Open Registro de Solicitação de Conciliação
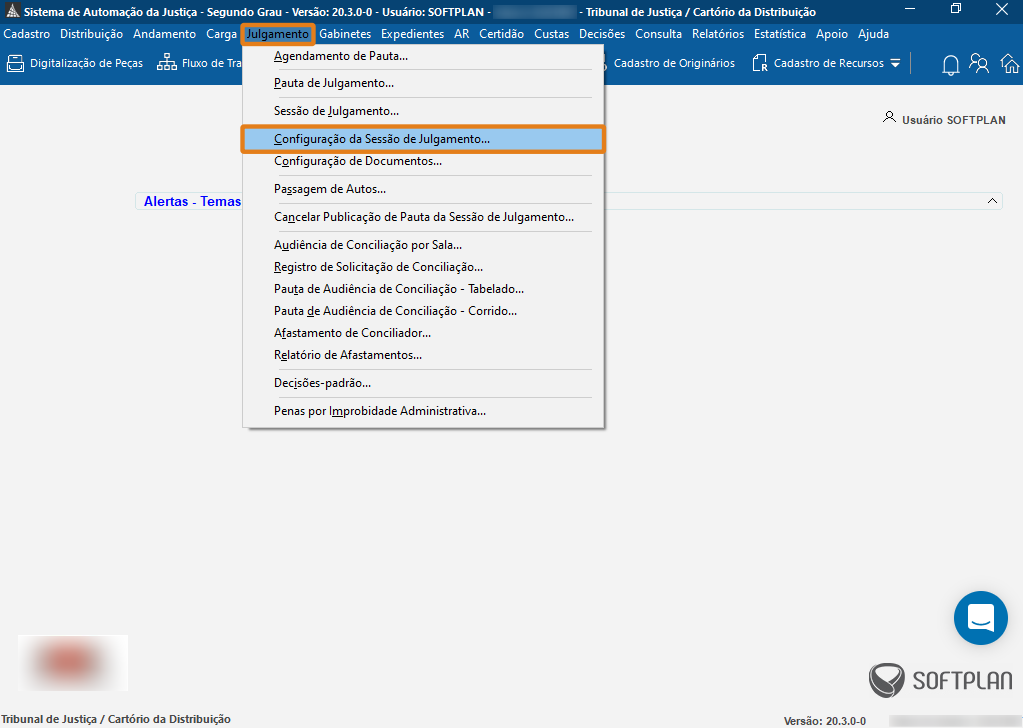The height and width of the screenshot is (728, 1023). (x=423, y=267)
